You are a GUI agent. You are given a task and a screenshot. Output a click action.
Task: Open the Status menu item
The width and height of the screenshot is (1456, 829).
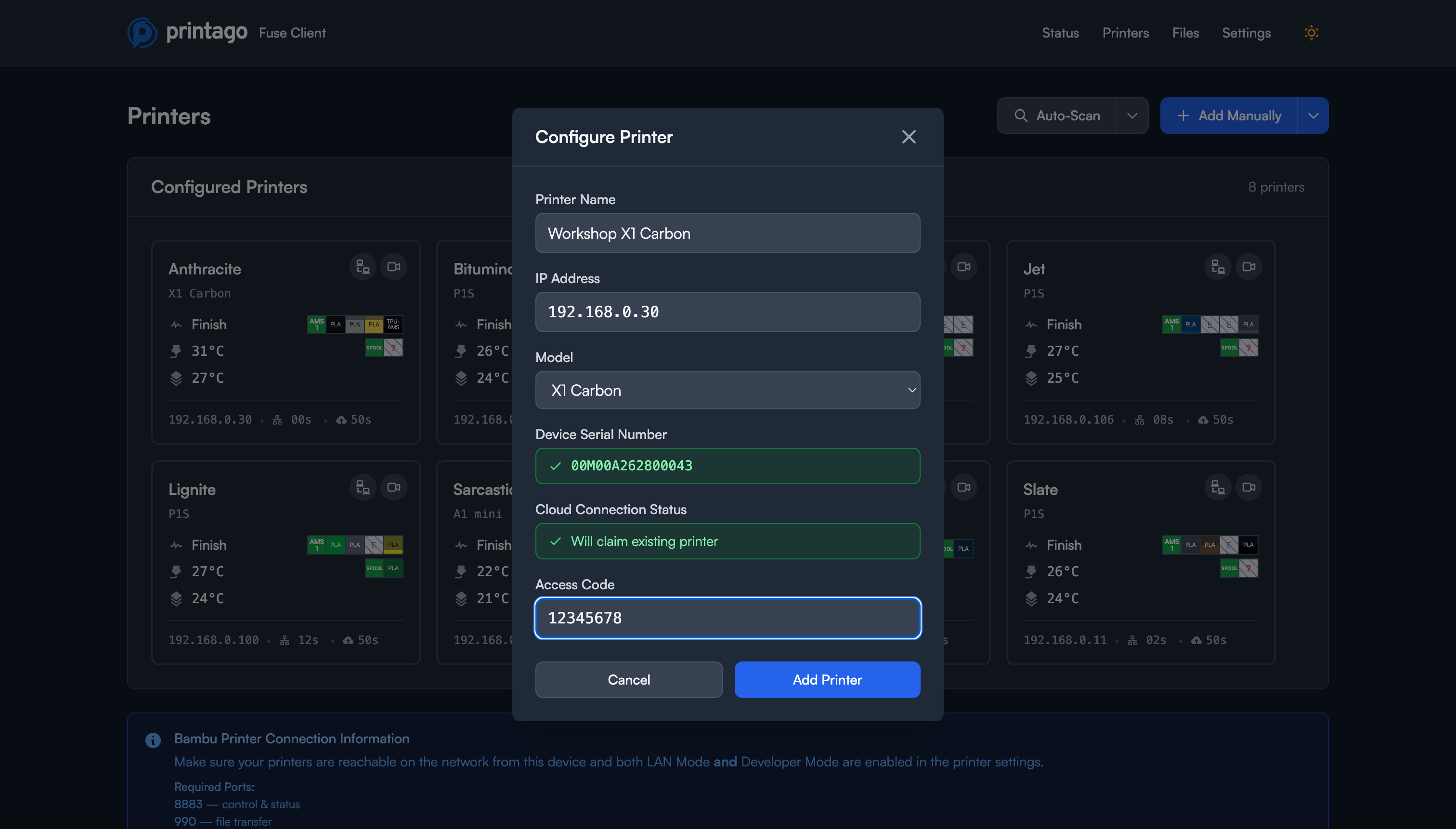coord(1060,33)
